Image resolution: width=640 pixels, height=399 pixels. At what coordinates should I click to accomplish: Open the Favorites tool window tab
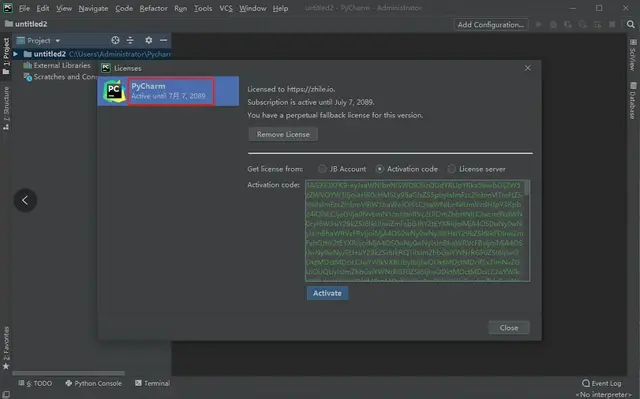click(6, 347)
